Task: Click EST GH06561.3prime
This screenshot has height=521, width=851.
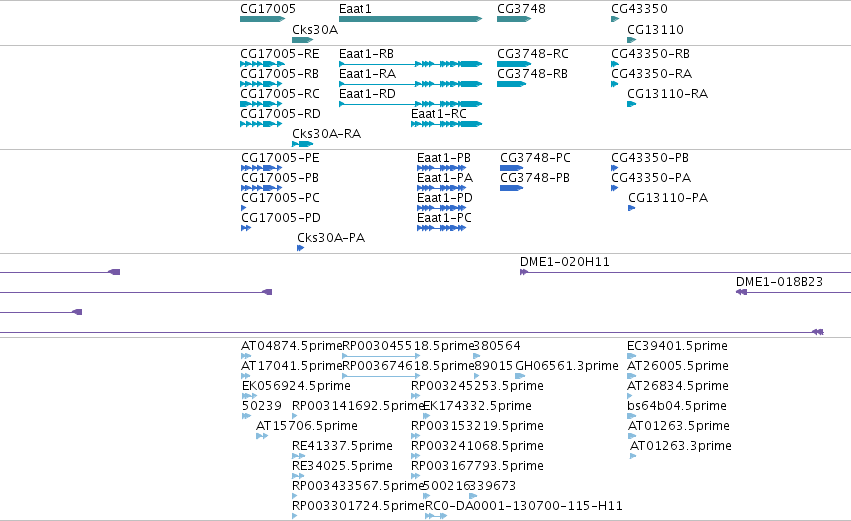Action: [567, 366]
